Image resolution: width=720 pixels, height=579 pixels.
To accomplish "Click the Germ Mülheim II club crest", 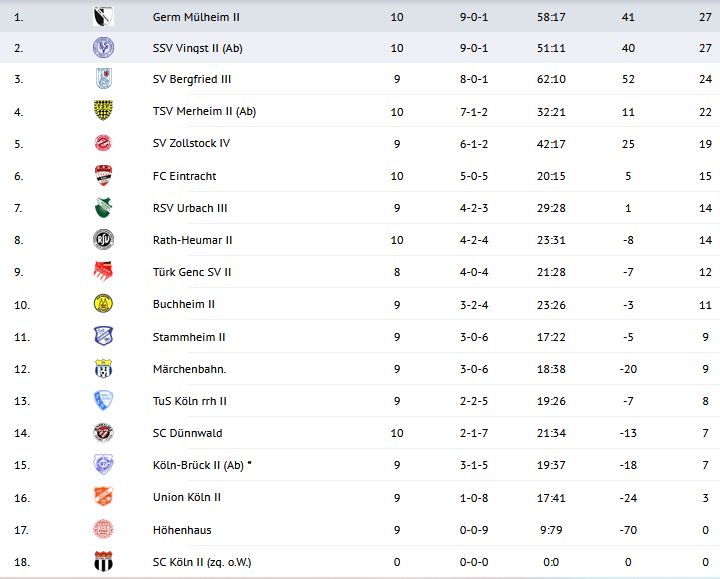I will pos(103,16).
